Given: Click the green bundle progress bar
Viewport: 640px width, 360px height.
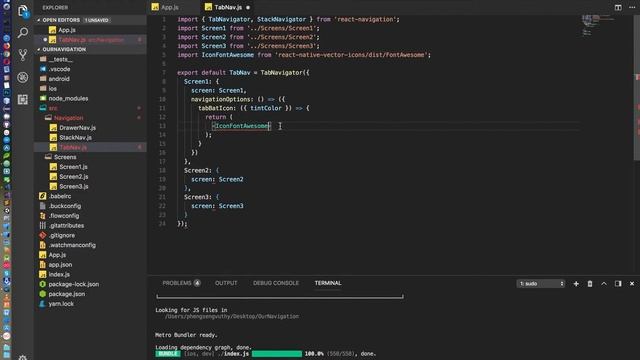Looking at the screenshot, I should (277, 354).
